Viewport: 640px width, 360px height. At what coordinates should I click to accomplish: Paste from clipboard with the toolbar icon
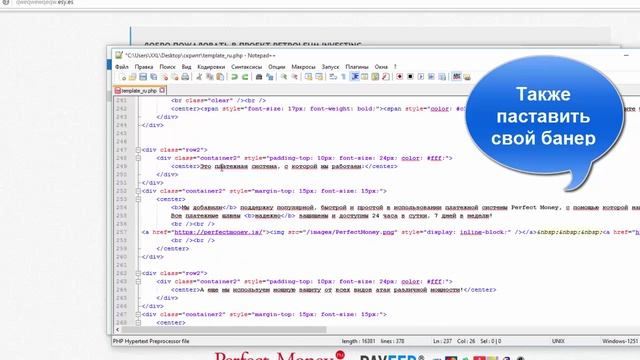coord(220,77)
